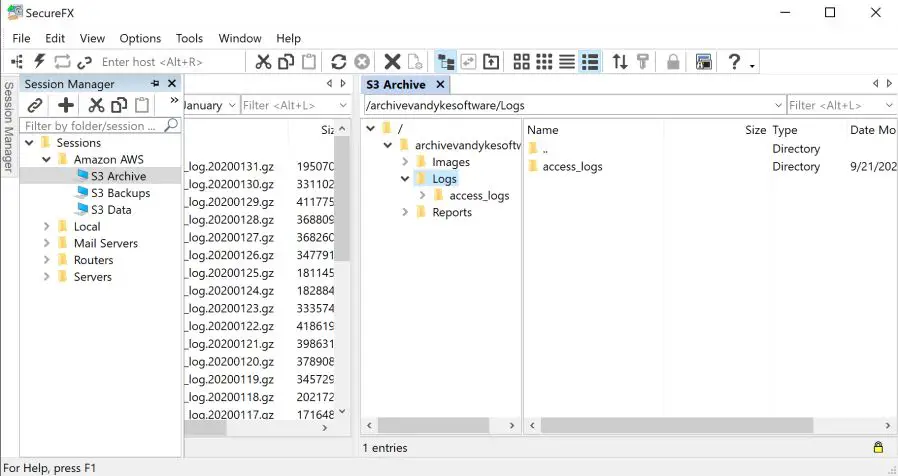Click the Delete X icon in main toolbar

click(392, 61)
